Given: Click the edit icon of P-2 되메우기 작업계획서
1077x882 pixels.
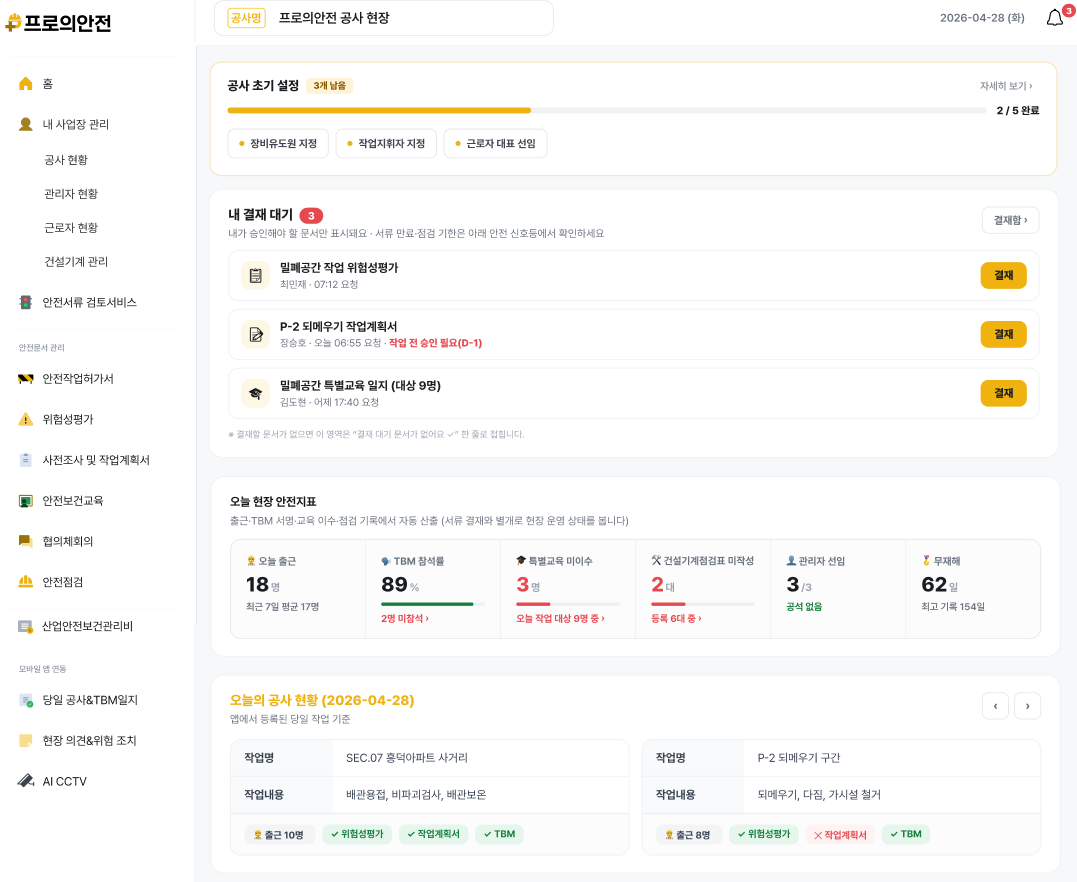Looking at the screenshot, I should coord(256,335).
